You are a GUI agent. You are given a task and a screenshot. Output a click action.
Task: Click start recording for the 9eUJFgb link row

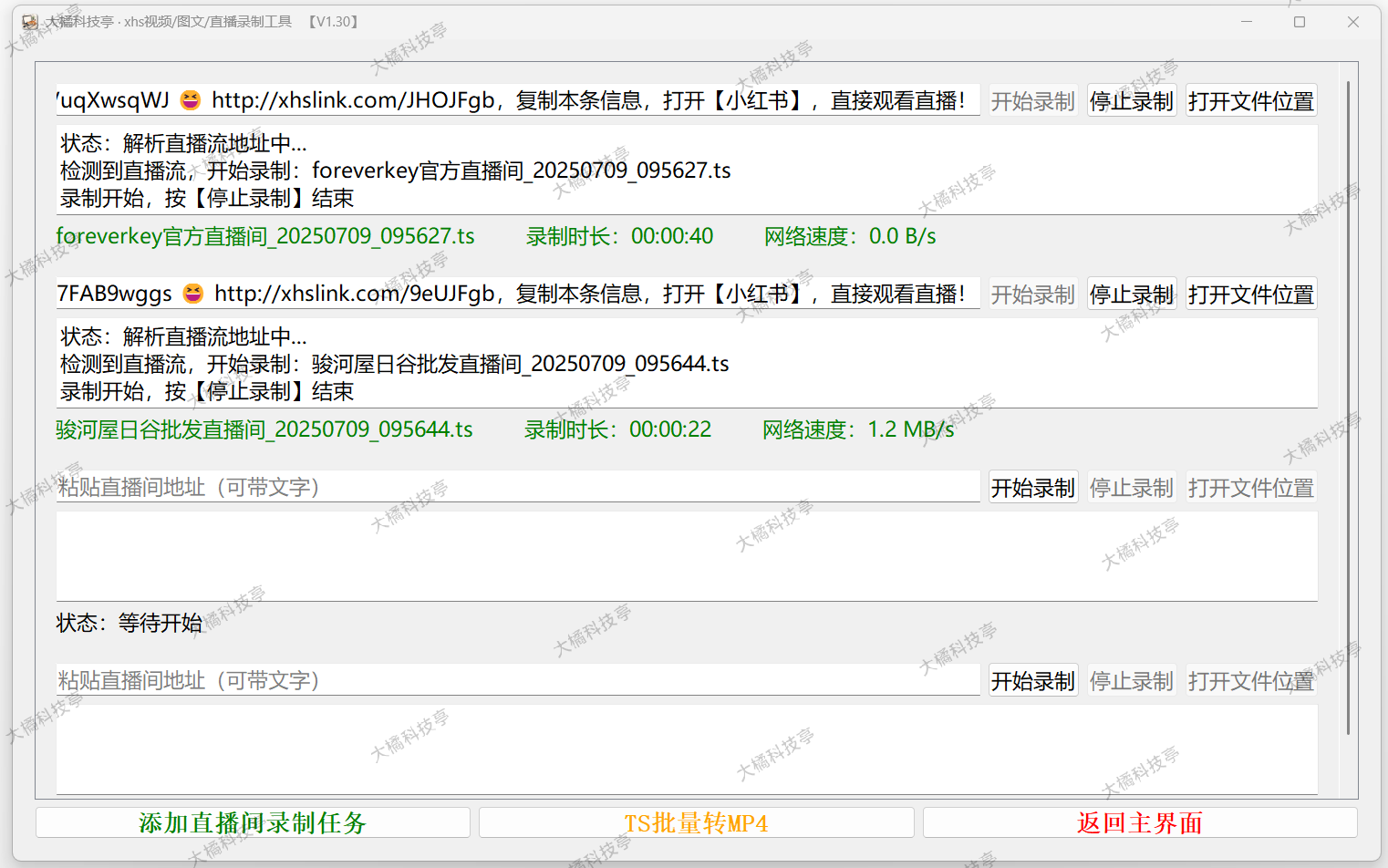click(1033, 294)
